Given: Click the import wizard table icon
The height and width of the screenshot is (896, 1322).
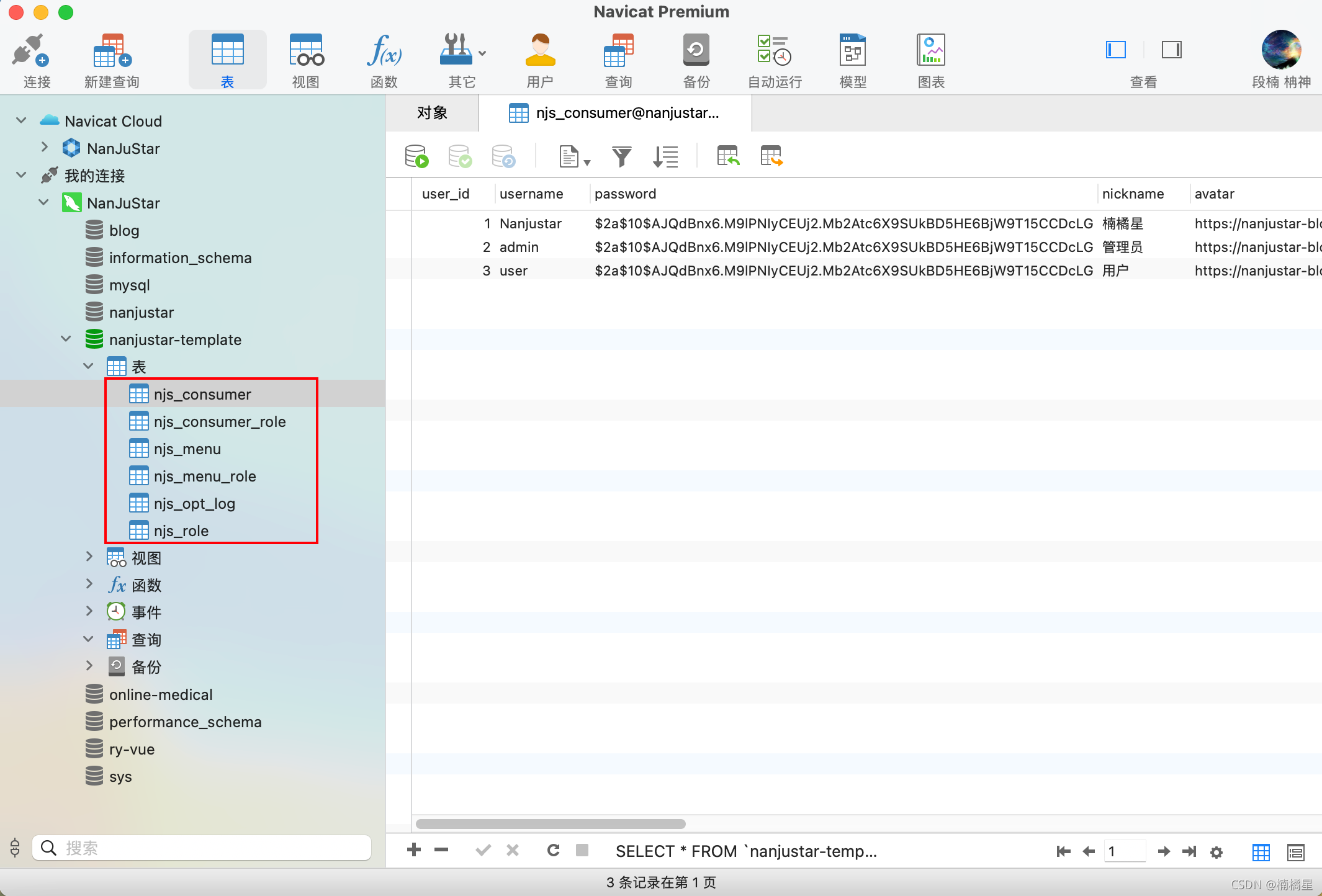Looking at the screenshot, I should [728, 156].
